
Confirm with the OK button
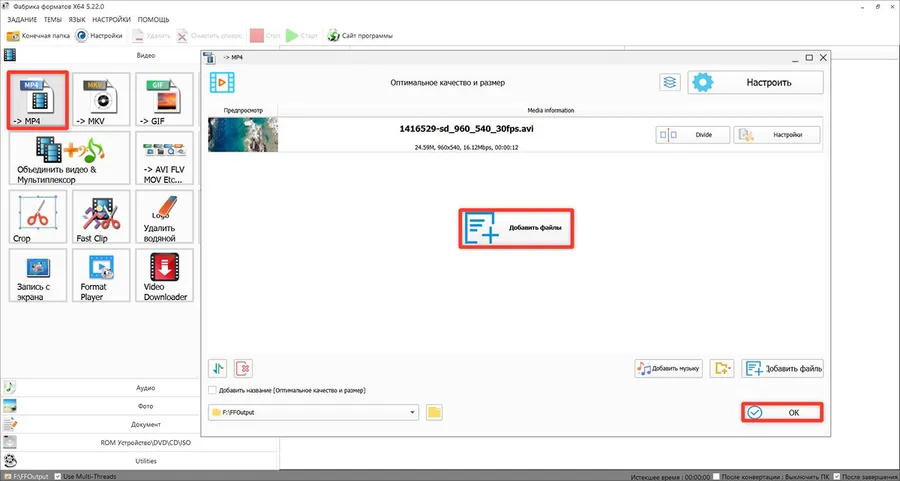(x=782, y=413)
